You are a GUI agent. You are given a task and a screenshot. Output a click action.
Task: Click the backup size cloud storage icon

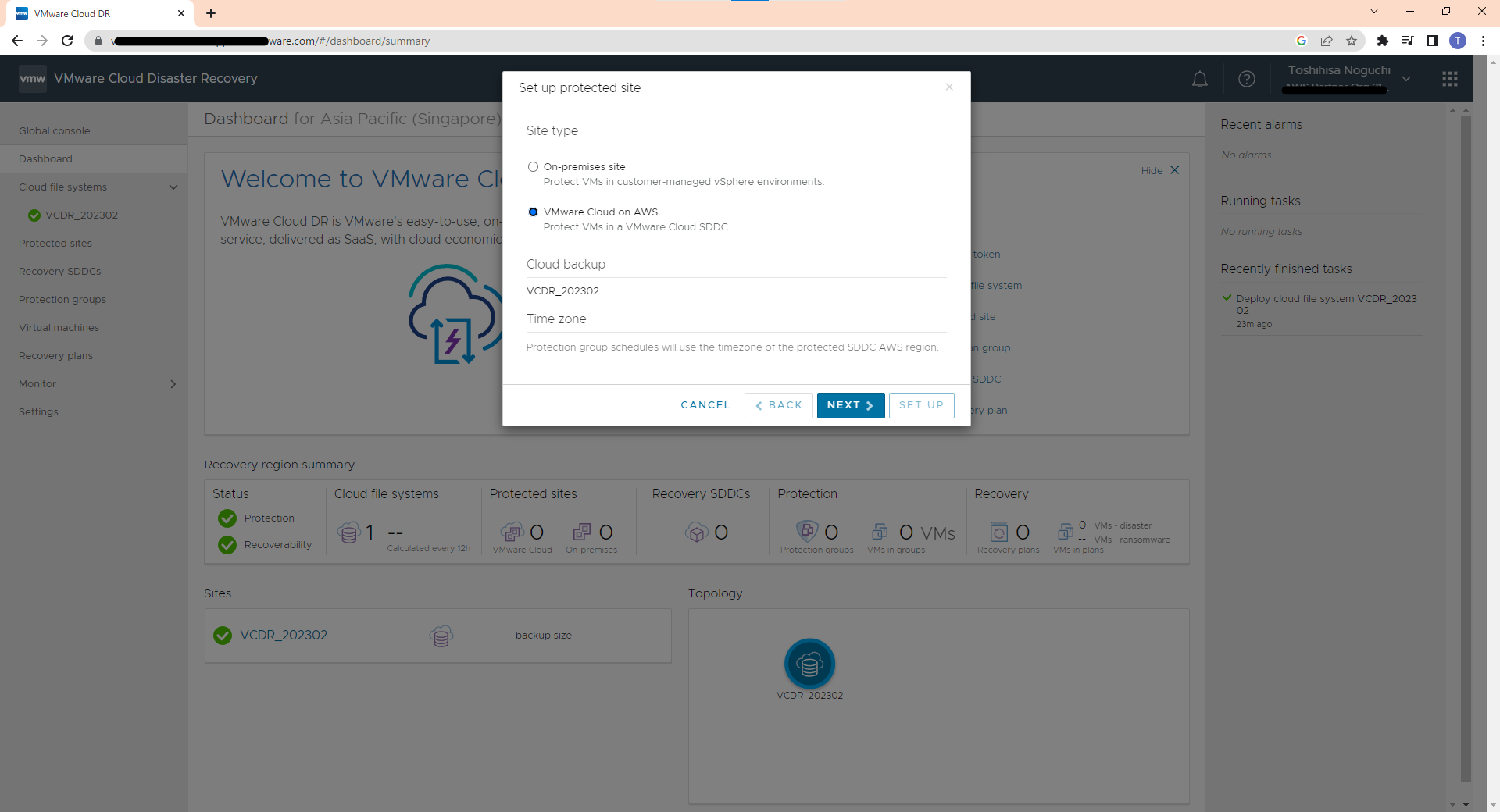pyautogui.click(x=441, y=636)
